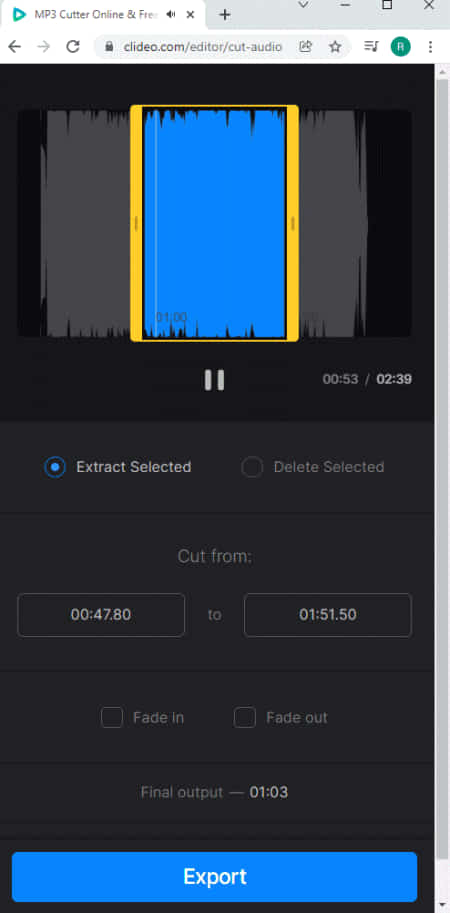The height and width of the screenshot is (913, 450).
Task: Open Chrome three-dot menu
Action: (430, 47)
